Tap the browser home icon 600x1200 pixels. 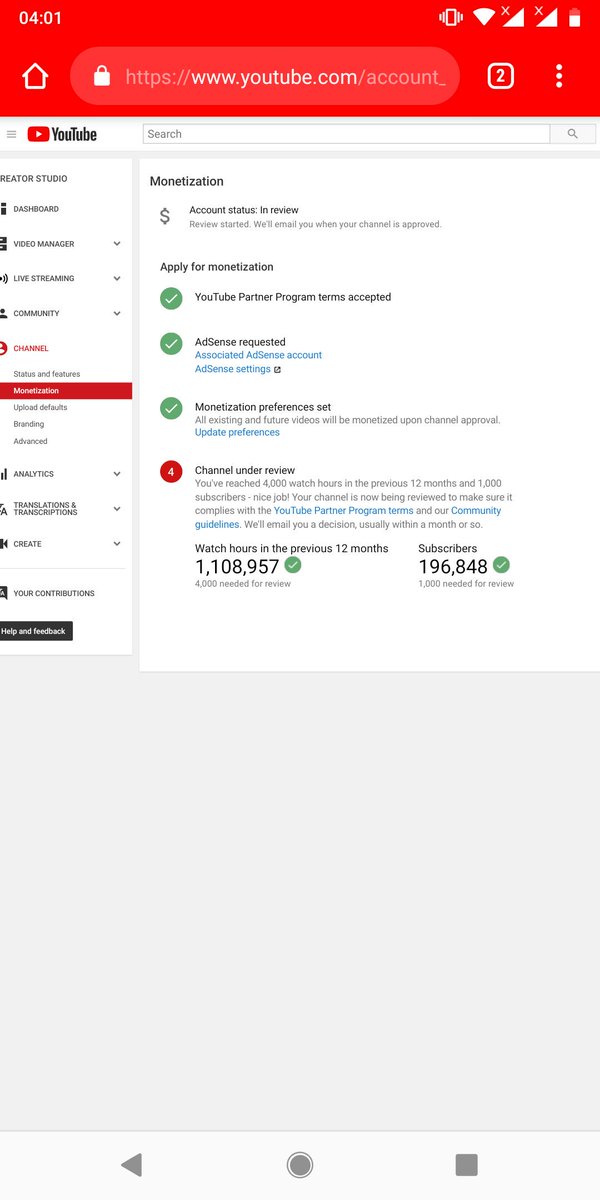tap(35, 77)
